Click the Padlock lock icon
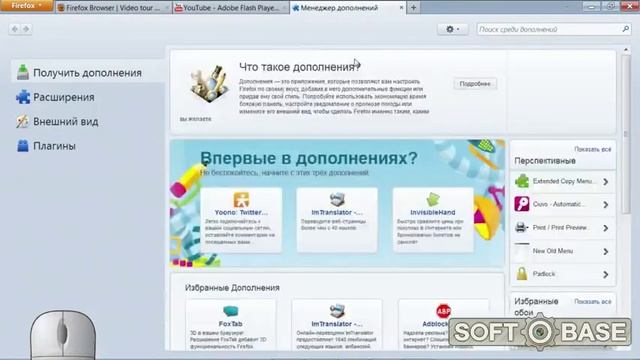The image size is (640, 360). (522, 273)
